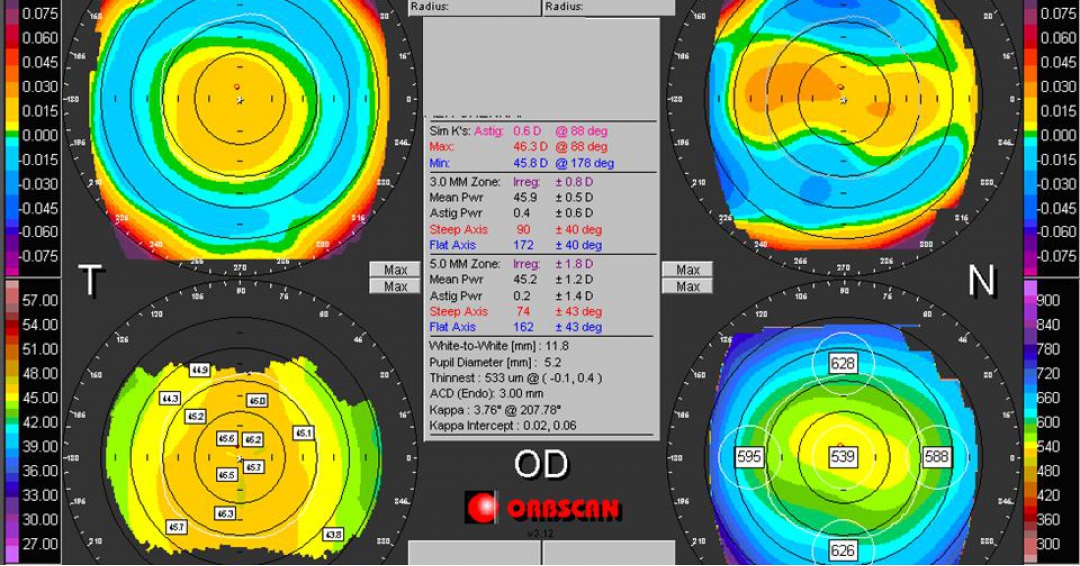Click the left Radius field at top
The height and width of the screenshot is (566, 1080).
point(474,7)
